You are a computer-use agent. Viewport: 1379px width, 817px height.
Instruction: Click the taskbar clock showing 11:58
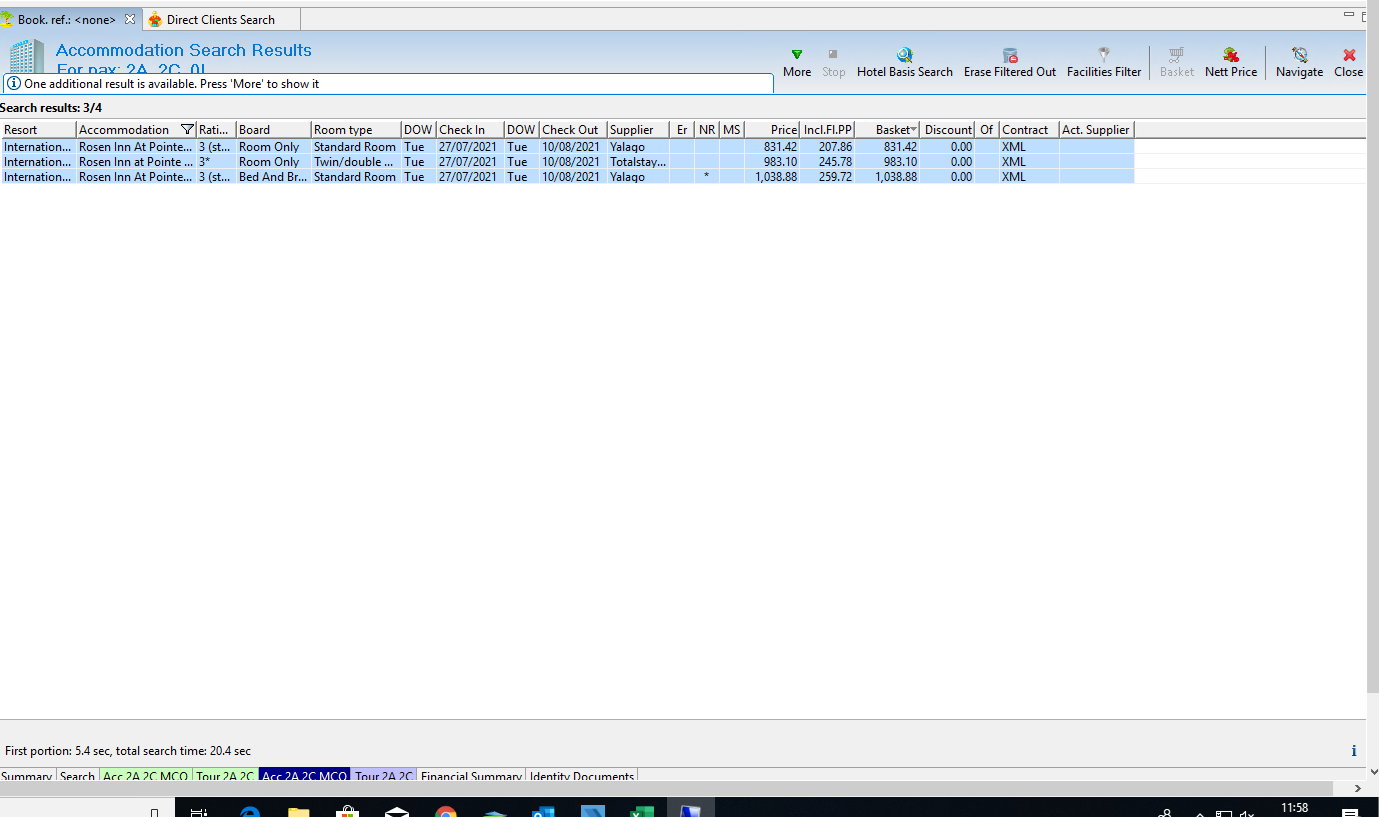tap(1294, 808)
